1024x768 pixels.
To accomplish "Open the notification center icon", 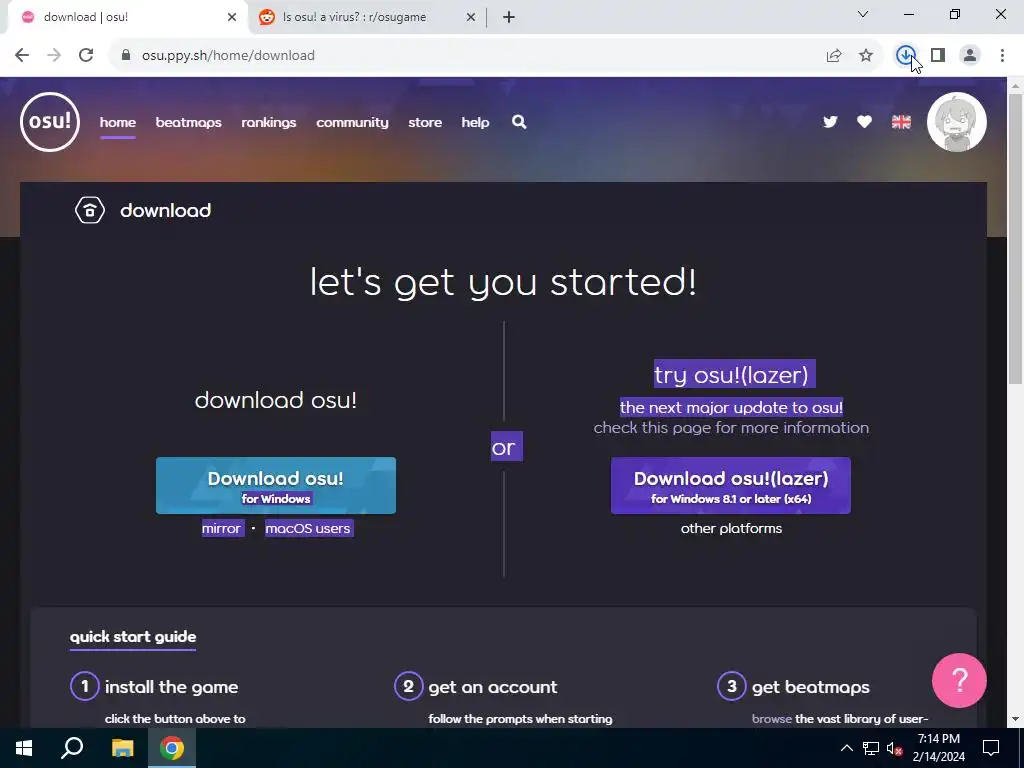I will coord(991,748).
